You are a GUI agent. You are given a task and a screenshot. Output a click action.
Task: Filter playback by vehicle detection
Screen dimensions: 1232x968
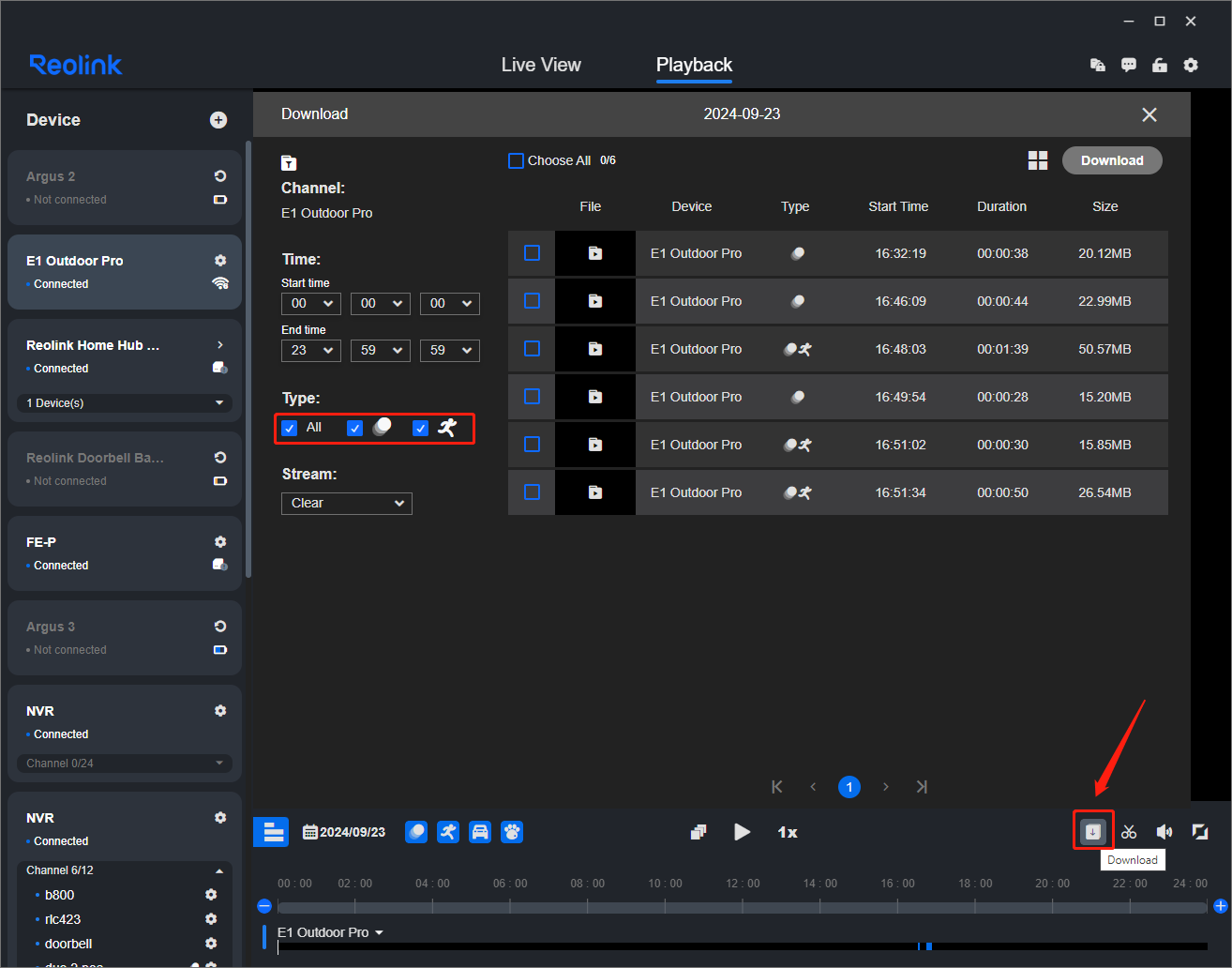480,832
